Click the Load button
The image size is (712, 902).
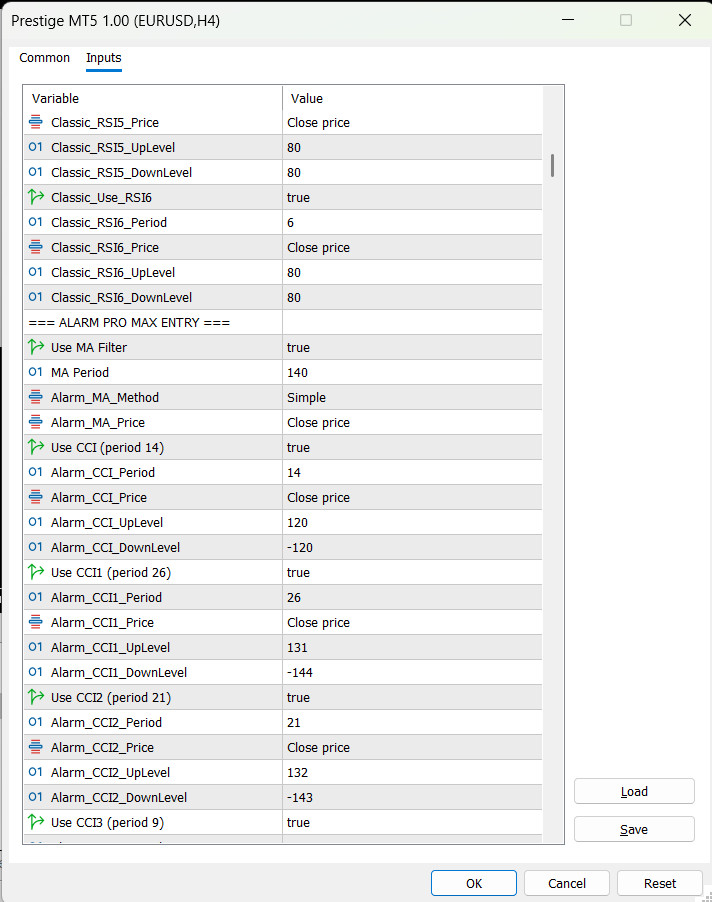pyautogui.click(x=634, y=792)
